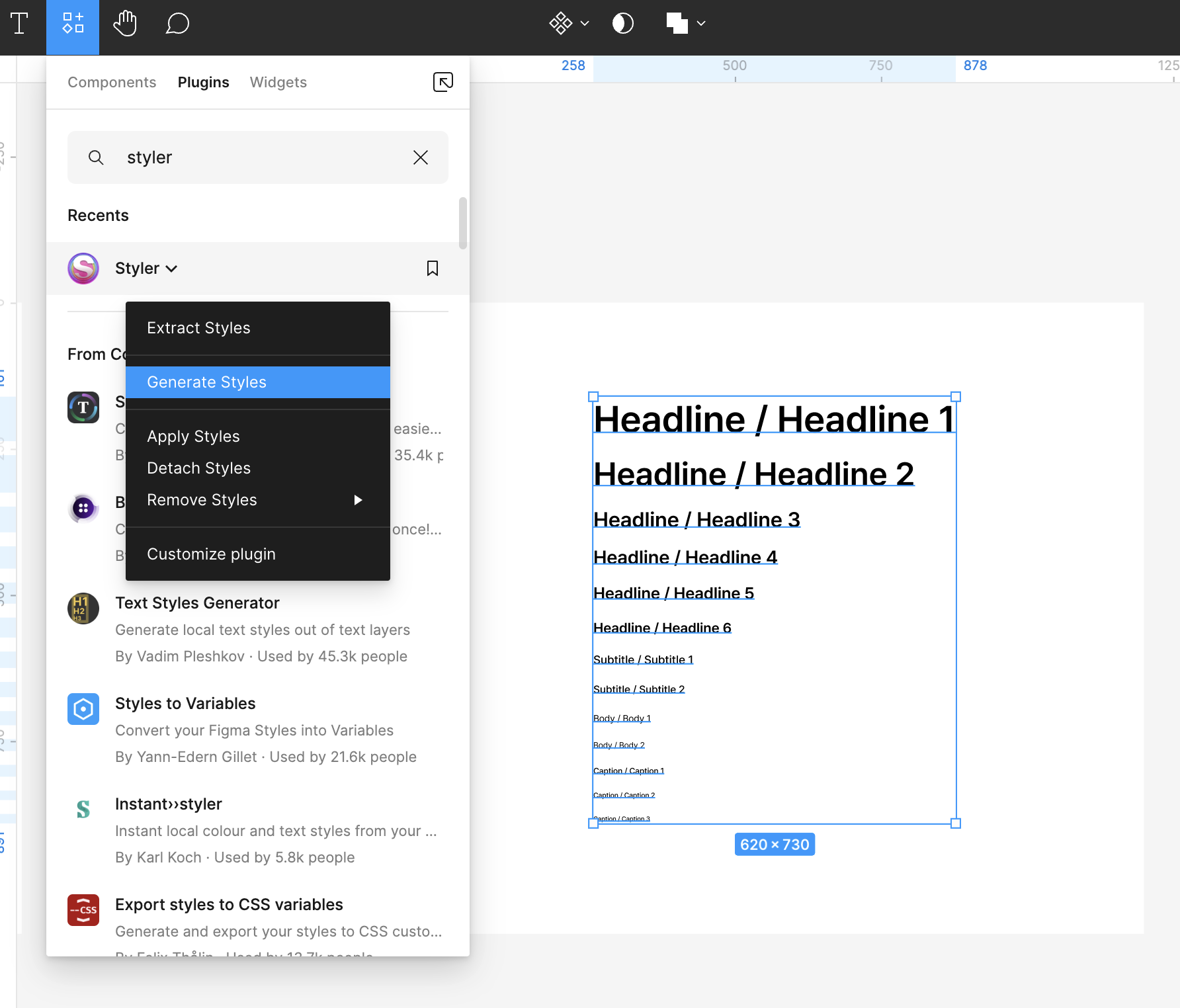Click the bottom-right selection handle
1180x1008 pixels.
point(956,823)
